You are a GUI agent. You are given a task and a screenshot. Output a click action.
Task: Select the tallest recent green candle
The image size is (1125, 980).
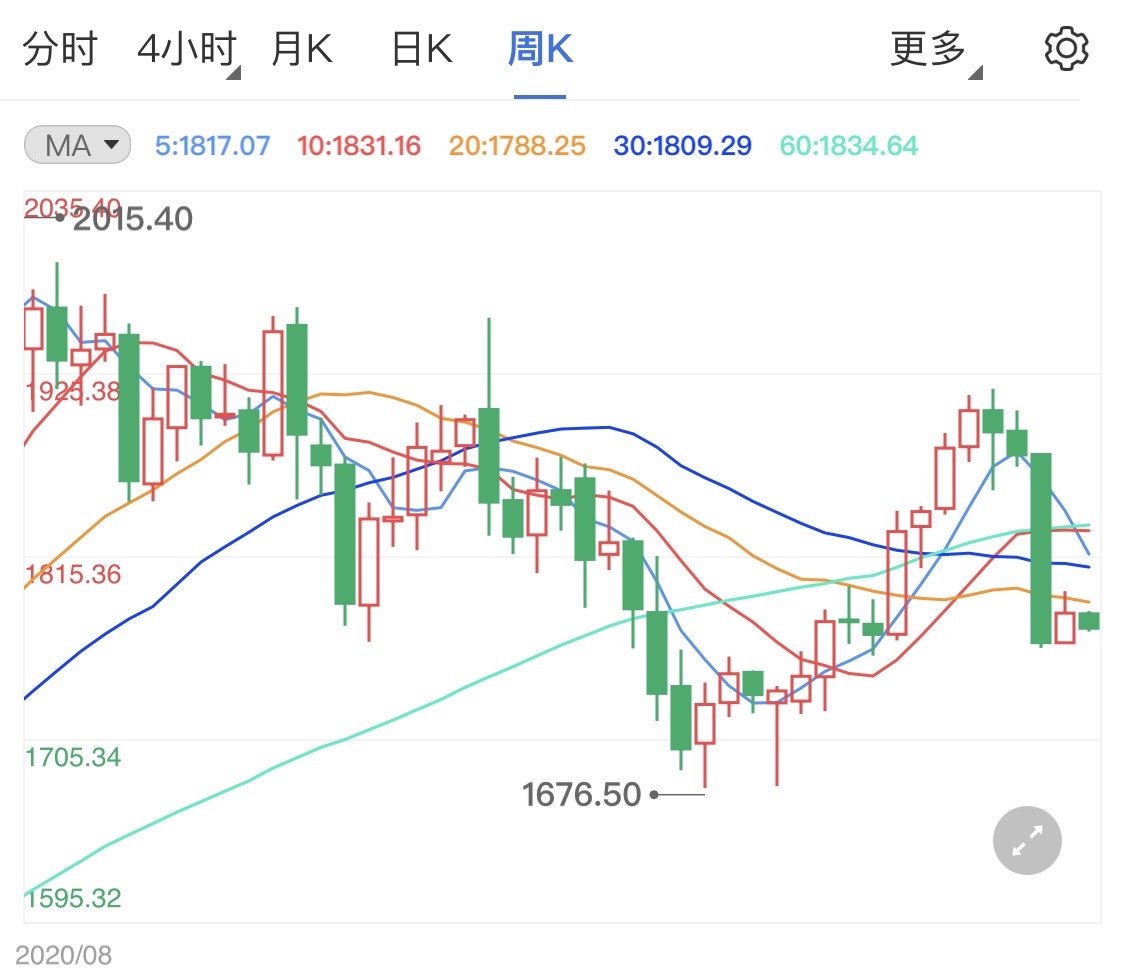point(1040,549)
